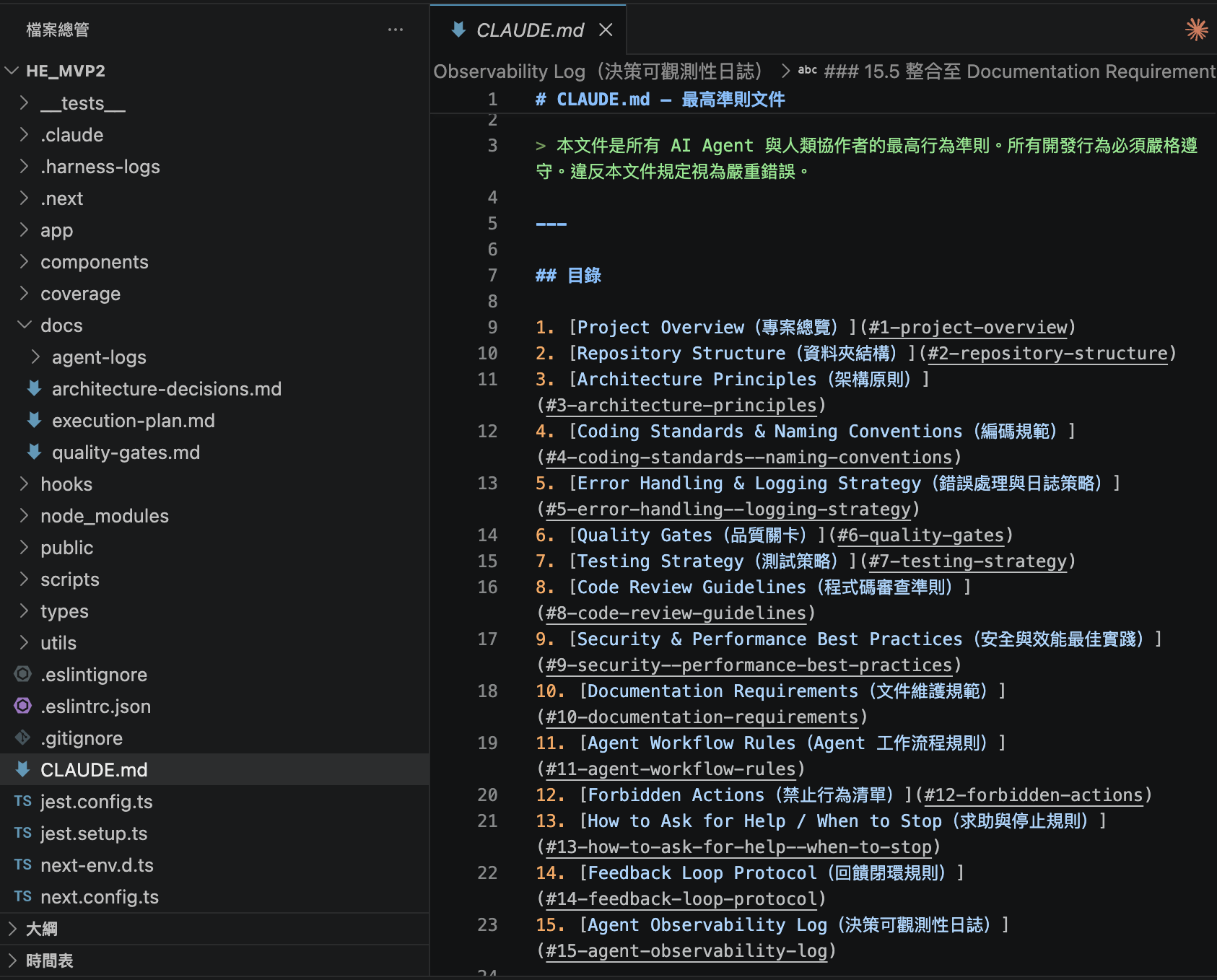Follow the #12-forbidden-actions link
The width and height of the screenshot is (1217, 980).
point(1034,795)
